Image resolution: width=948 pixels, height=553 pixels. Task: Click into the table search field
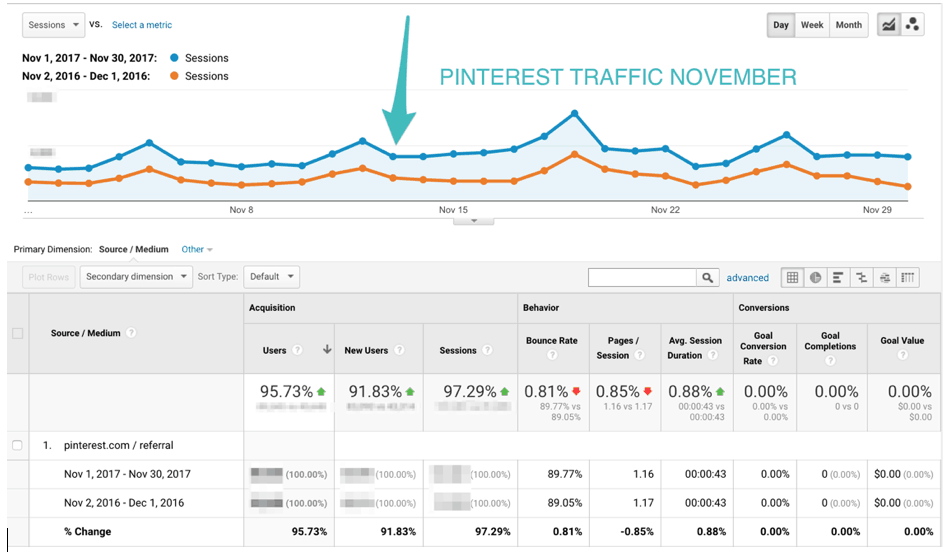pyautogui.click(x=642, y=277)
